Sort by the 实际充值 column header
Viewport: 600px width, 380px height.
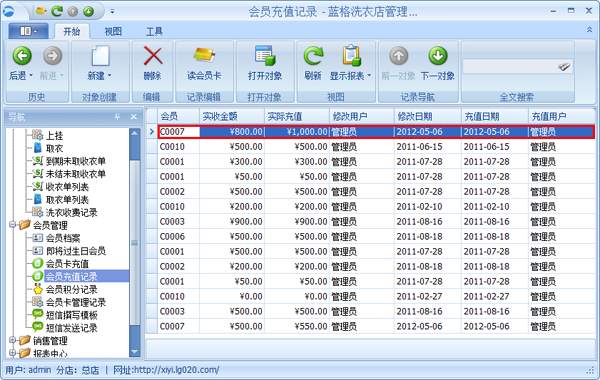click(x=297, y=116)
